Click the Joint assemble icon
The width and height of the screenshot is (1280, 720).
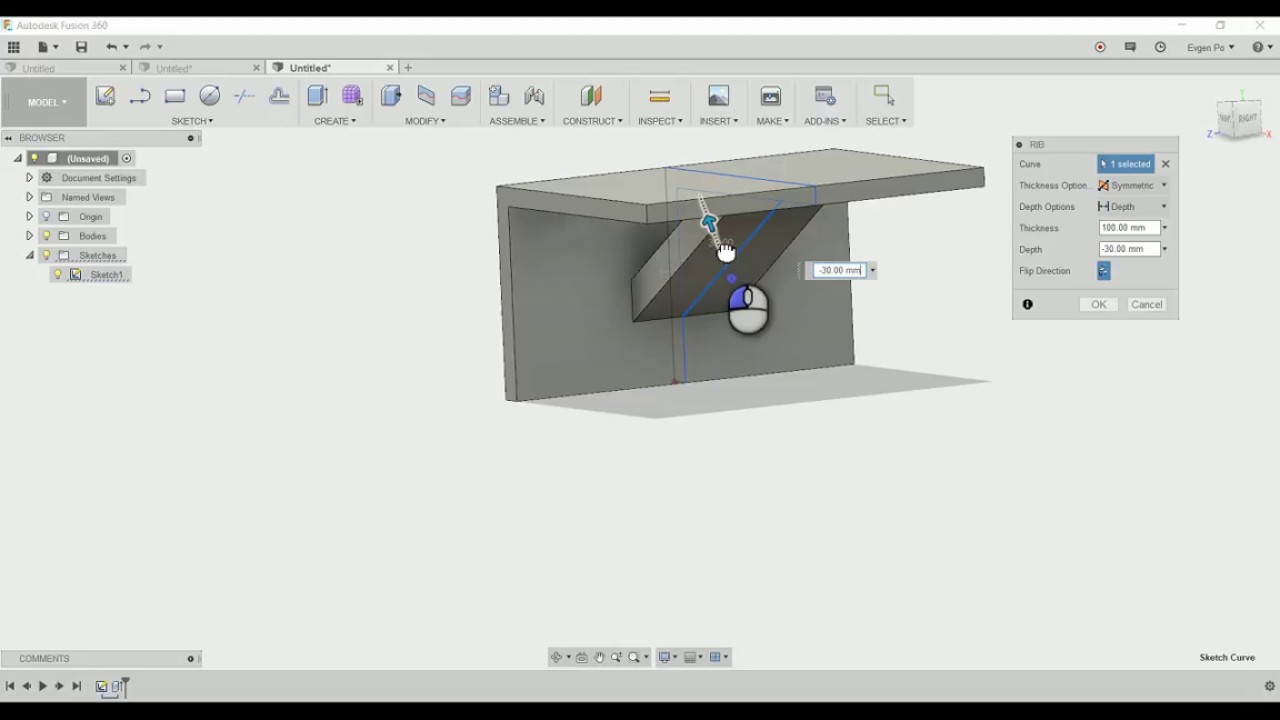click(534, 96)
